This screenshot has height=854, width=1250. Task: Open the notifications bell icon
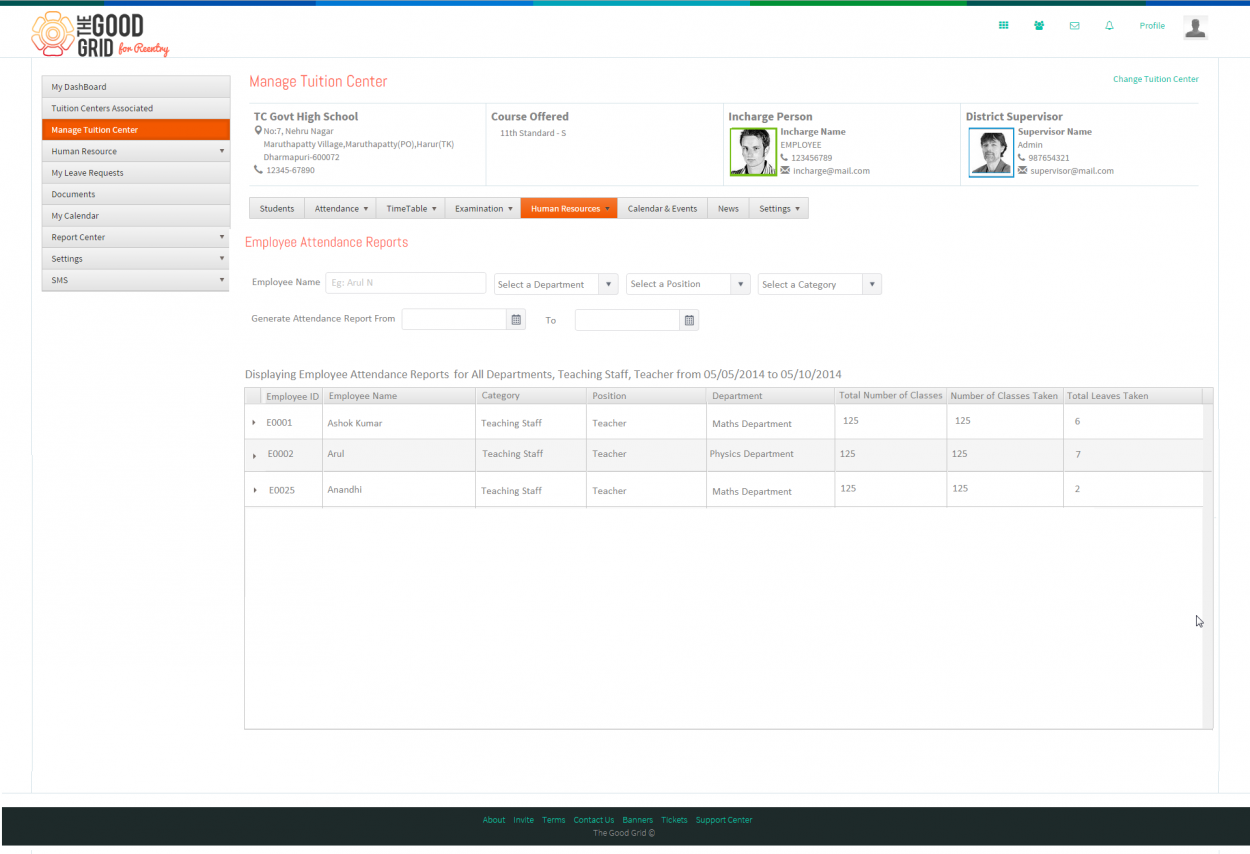1109,26
